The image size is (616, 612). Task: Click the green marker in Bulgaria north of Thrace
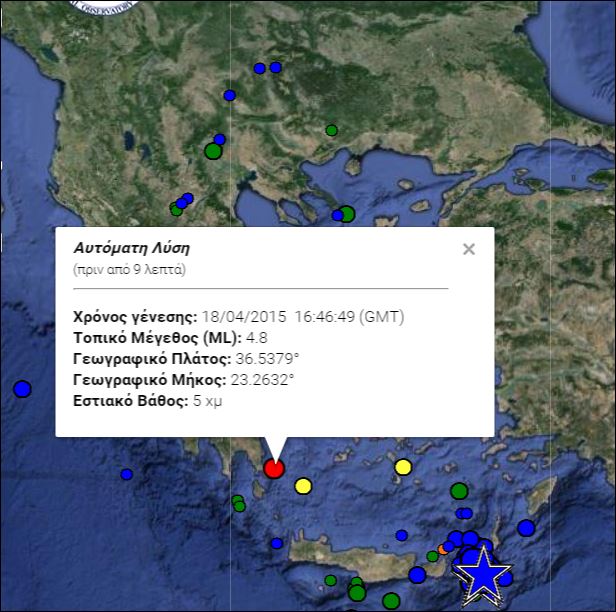(332, 130)
